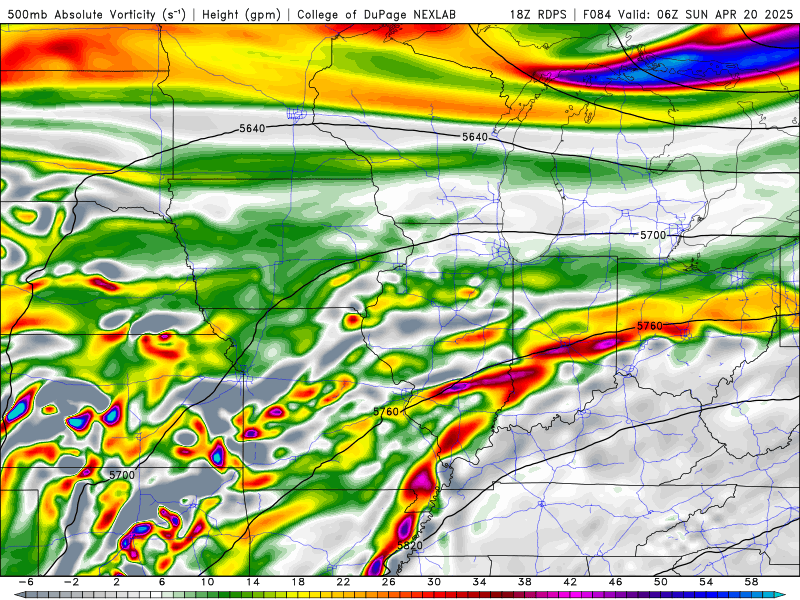Select the '26' color scale label
The image size is (800, 600).
pyautogui.click(x=388, y=582)
